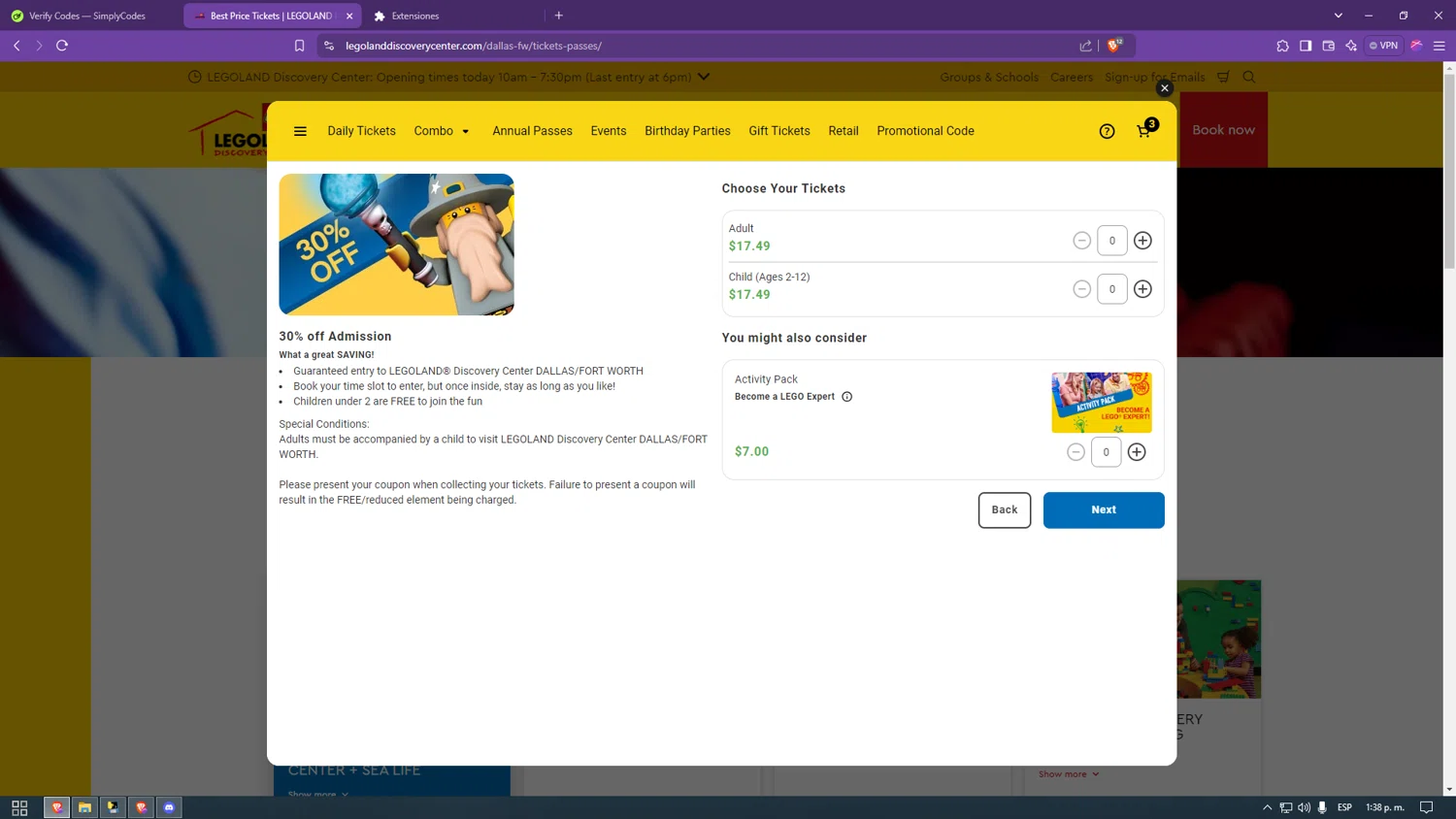Open Activity Pack thumbnail image
Viewport: 1456px width, 819px height.
tap(1102, 402)
